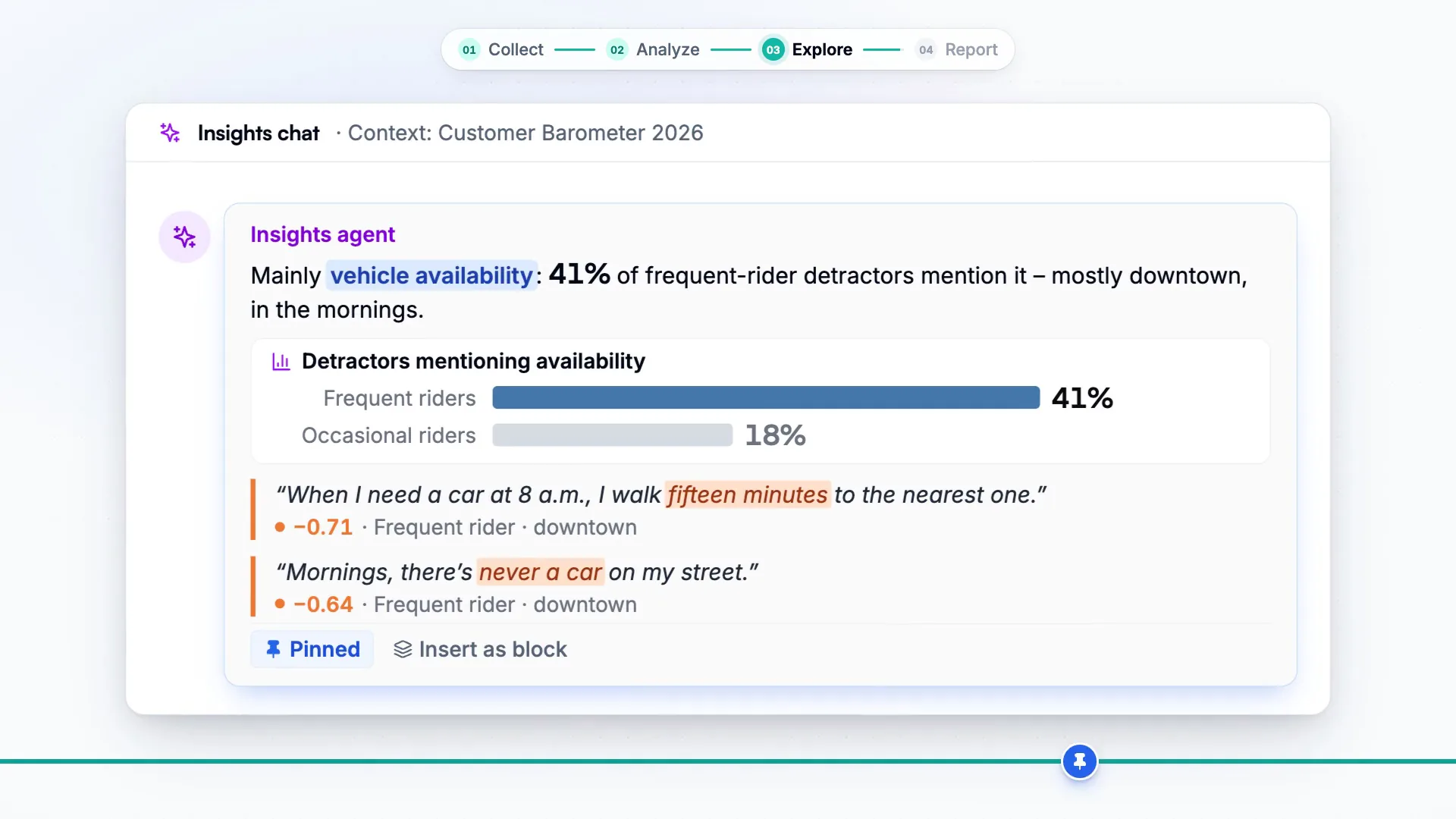This screenshot has height=819, width=1456.
Task: Click the Insights chat title
Action: [x=259, y=133]
